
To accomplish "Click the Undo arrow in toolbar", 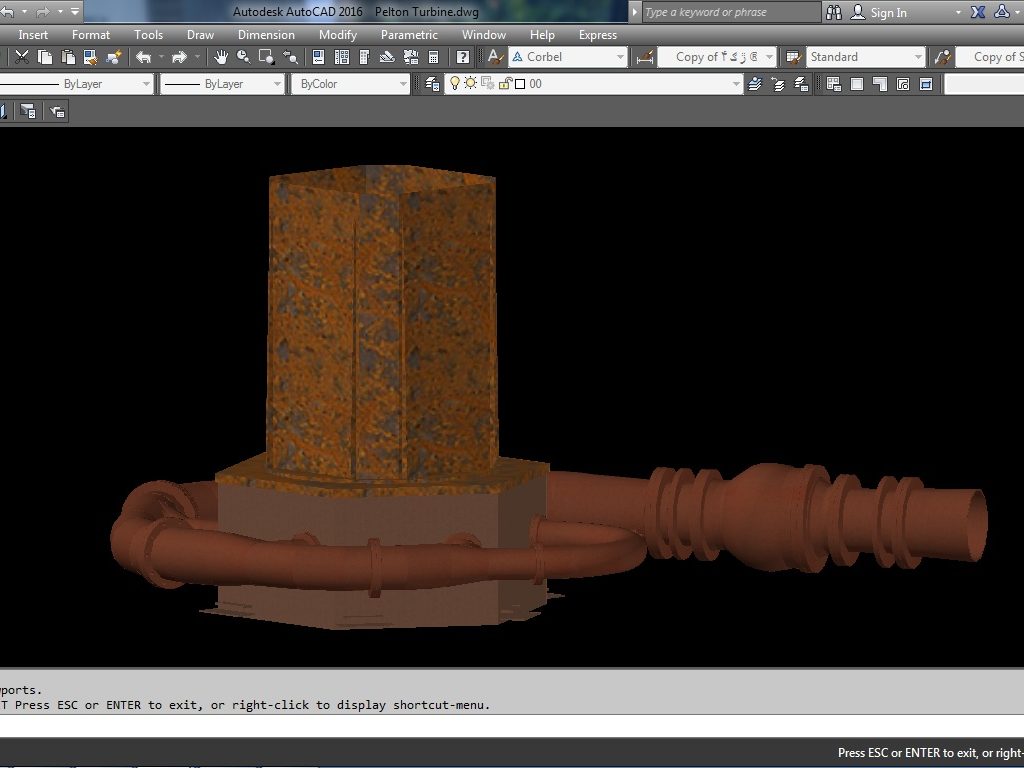I will (143, 57).
